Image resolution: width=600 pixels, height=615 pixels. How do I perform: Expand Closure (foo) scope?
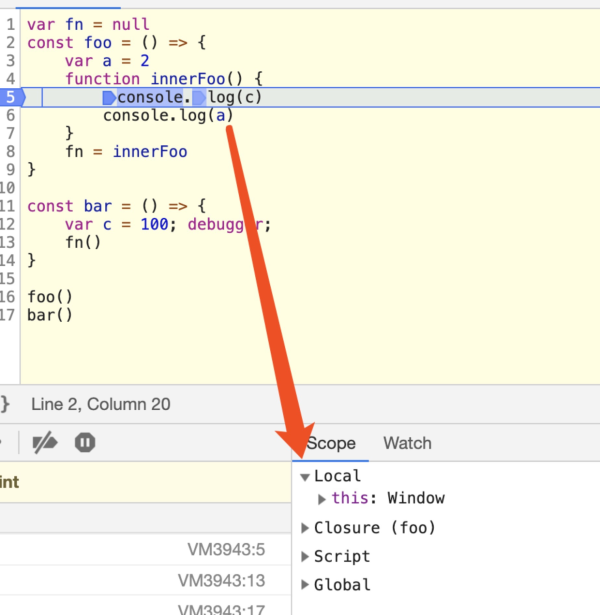[x=305, y=528]
